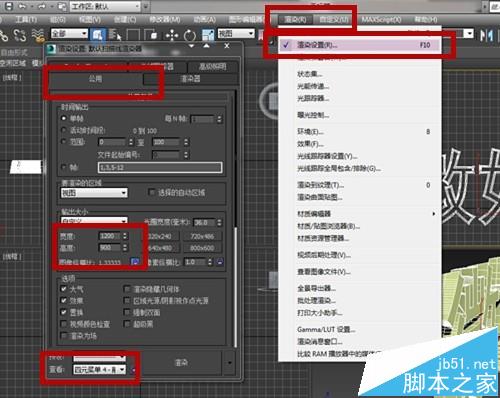Viewport: 500px width, 398px height.
Task: Click the Render (渲染) button
Action: pyautogui.click(x=182, y=362)
